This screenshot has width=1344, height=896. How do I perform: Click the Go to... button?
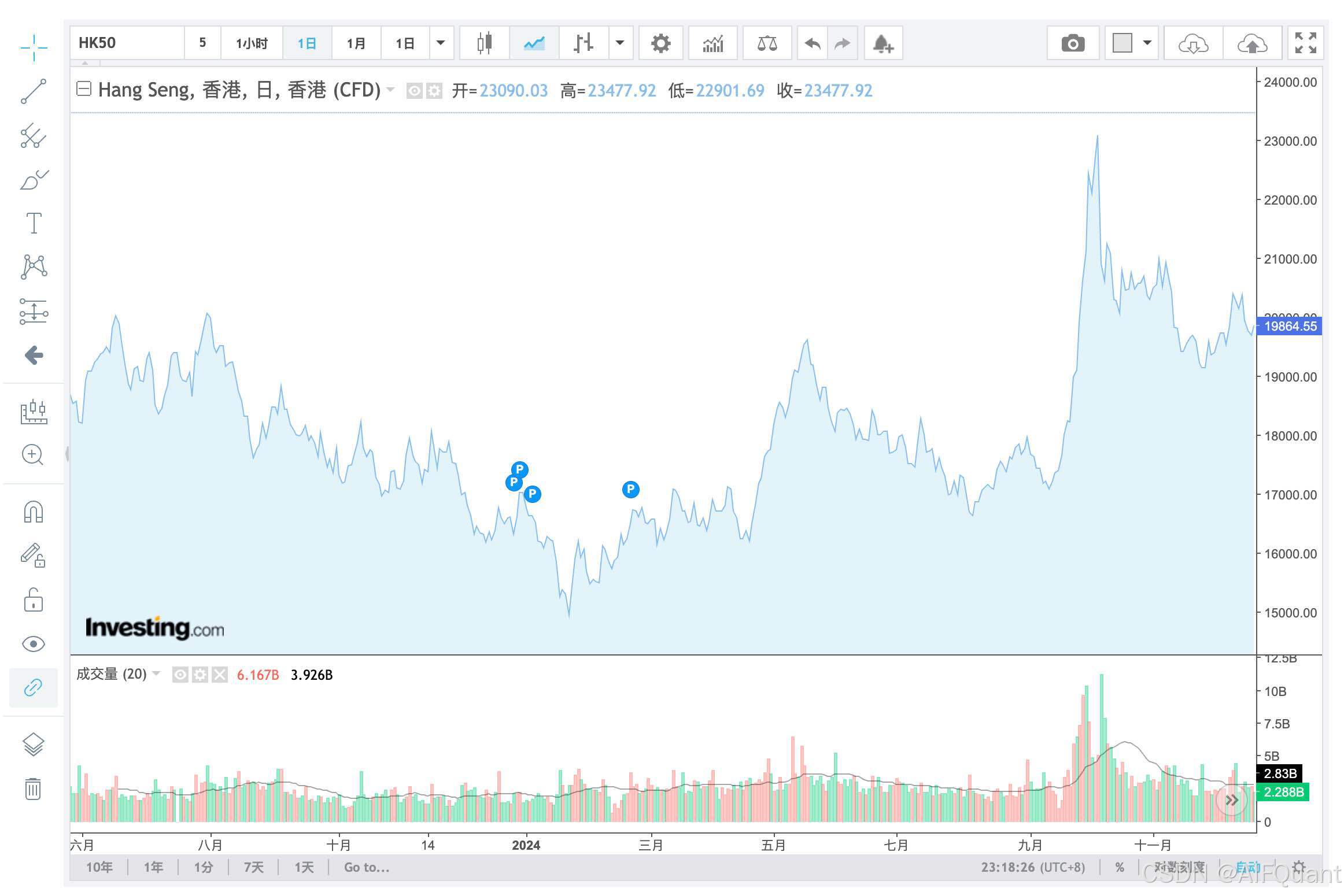click(366, 867)
